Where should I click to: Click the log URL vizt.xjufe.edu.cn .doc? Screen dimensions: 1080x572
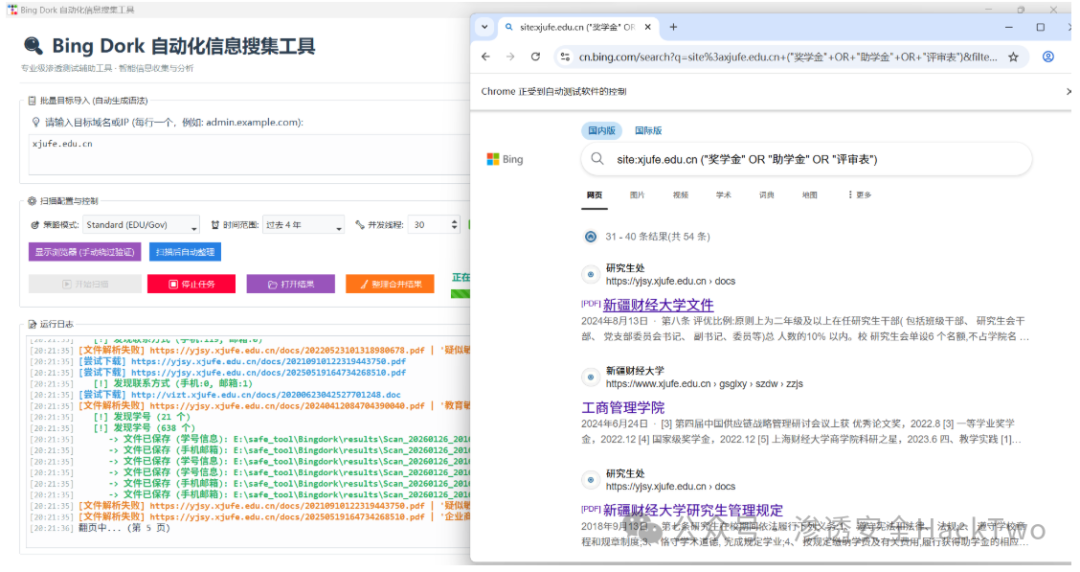(266, 395)
